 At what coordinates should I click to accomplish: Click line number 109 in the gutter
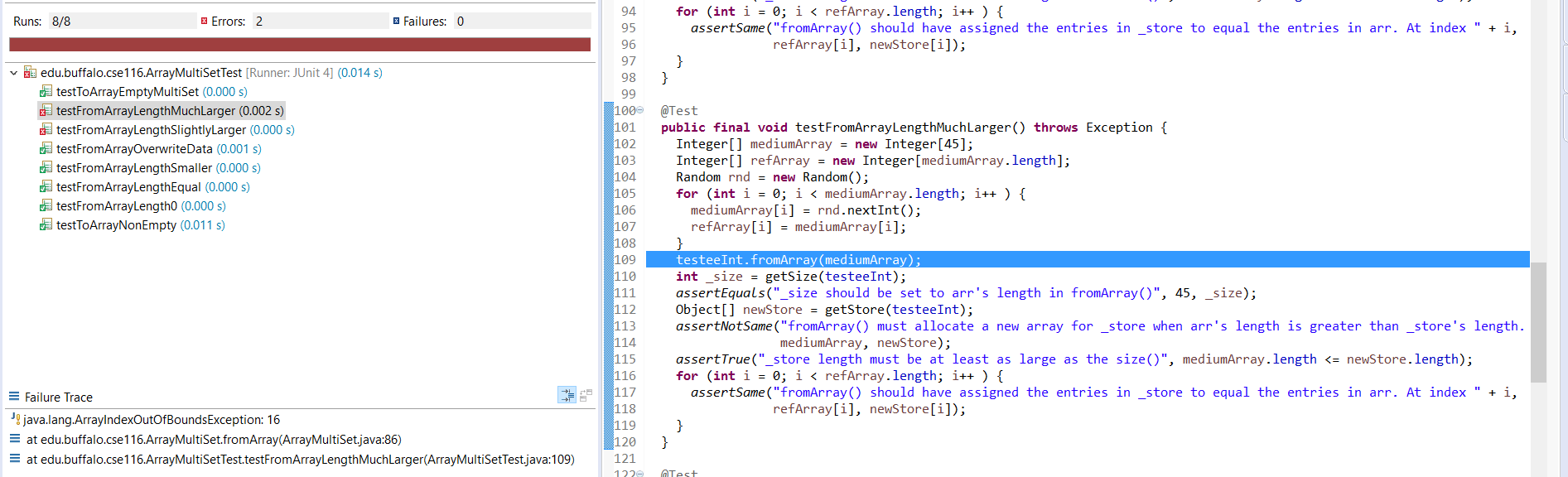pos(625,259)
